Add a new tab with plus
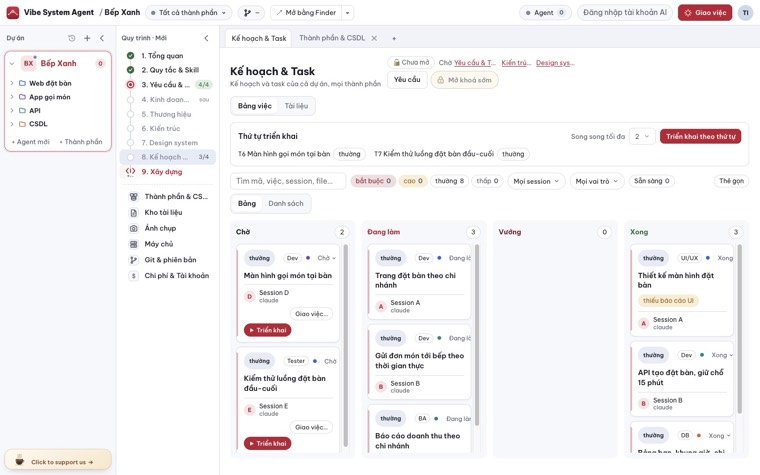 pos(394,38)
